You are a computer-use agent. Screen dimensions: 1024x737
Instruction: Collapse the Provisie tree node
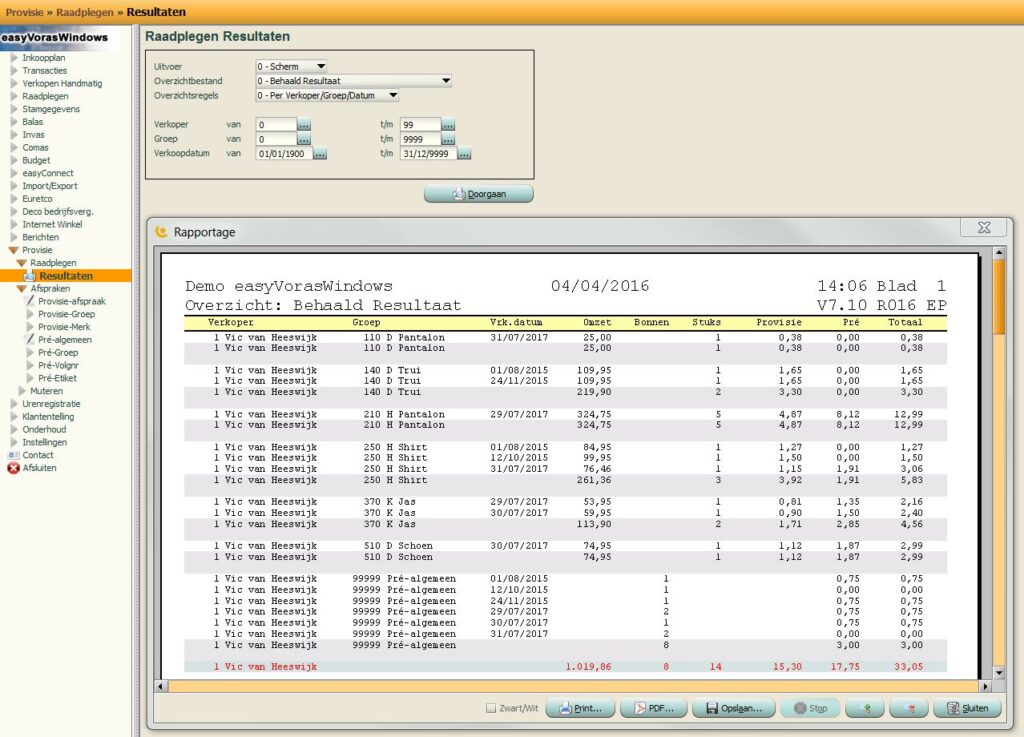13,250
